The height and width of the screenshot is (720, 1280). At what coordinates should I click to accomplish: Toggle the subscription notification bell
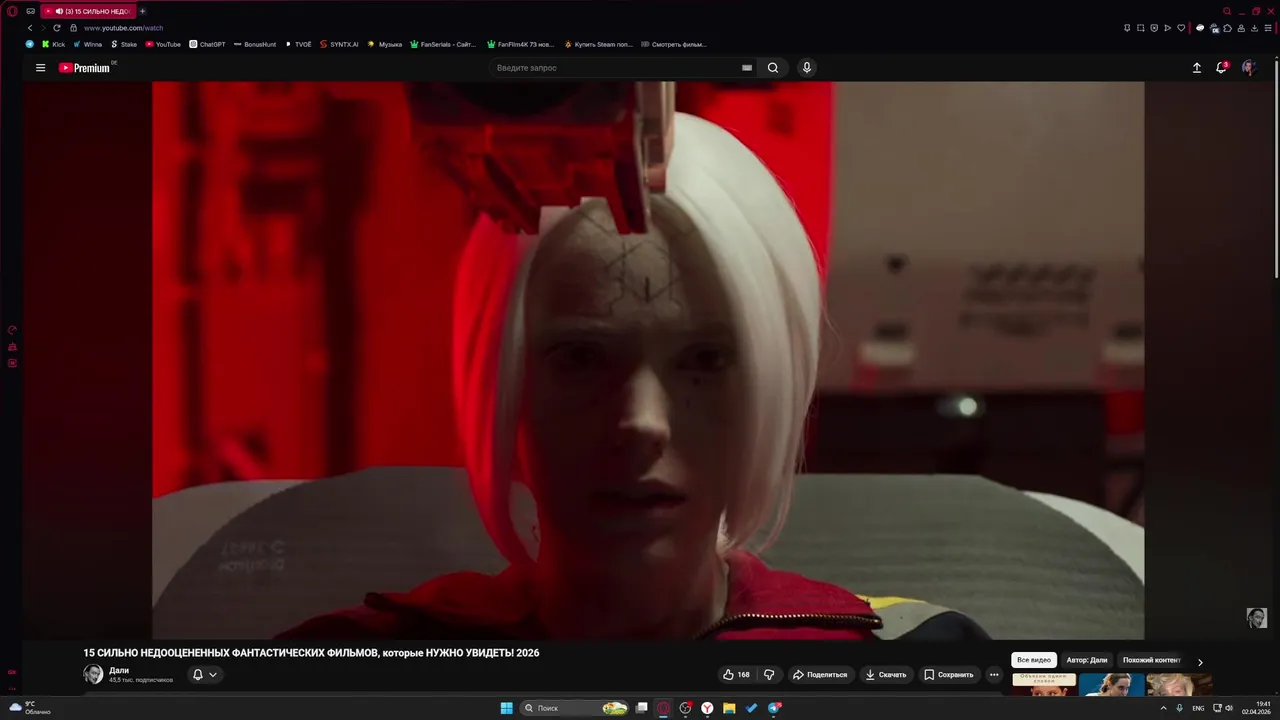(x=204, y=675)
